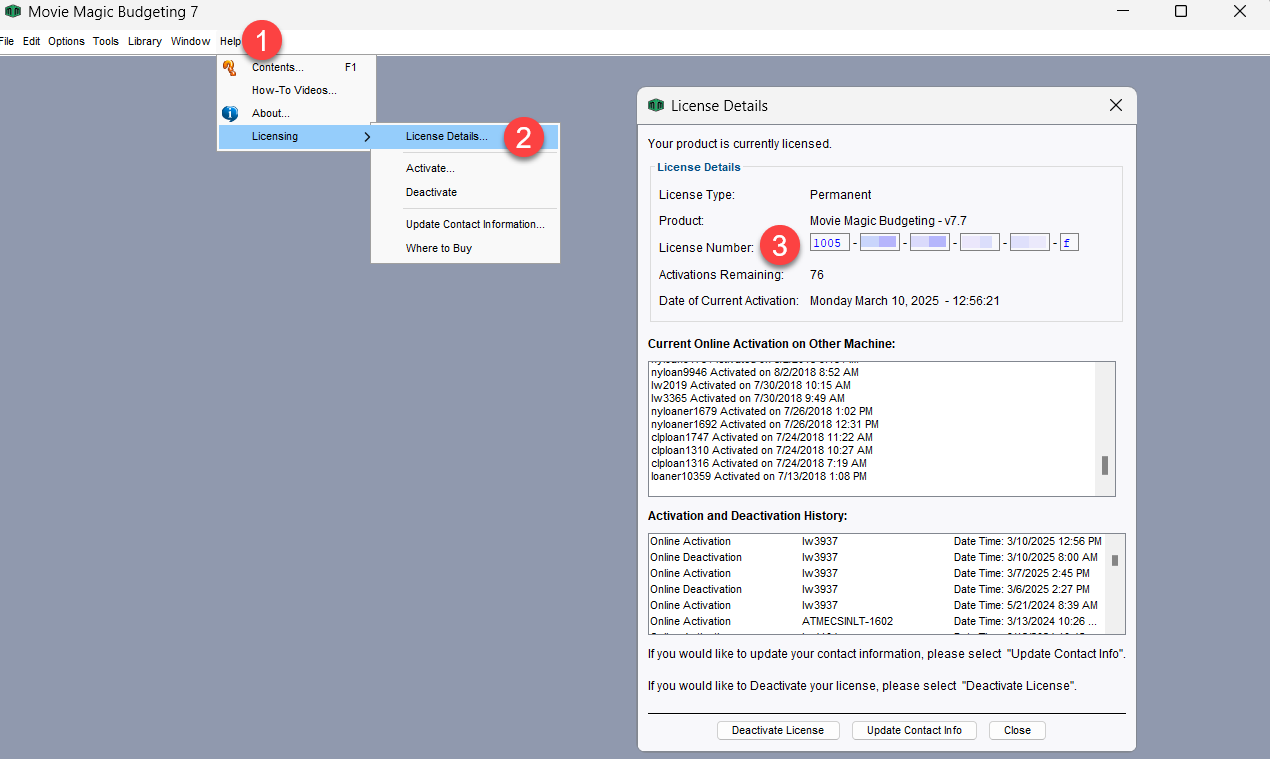The image size is (1270, 759).
Task: Click the last license number field showing f
Action: click(x=1069, y=243)
